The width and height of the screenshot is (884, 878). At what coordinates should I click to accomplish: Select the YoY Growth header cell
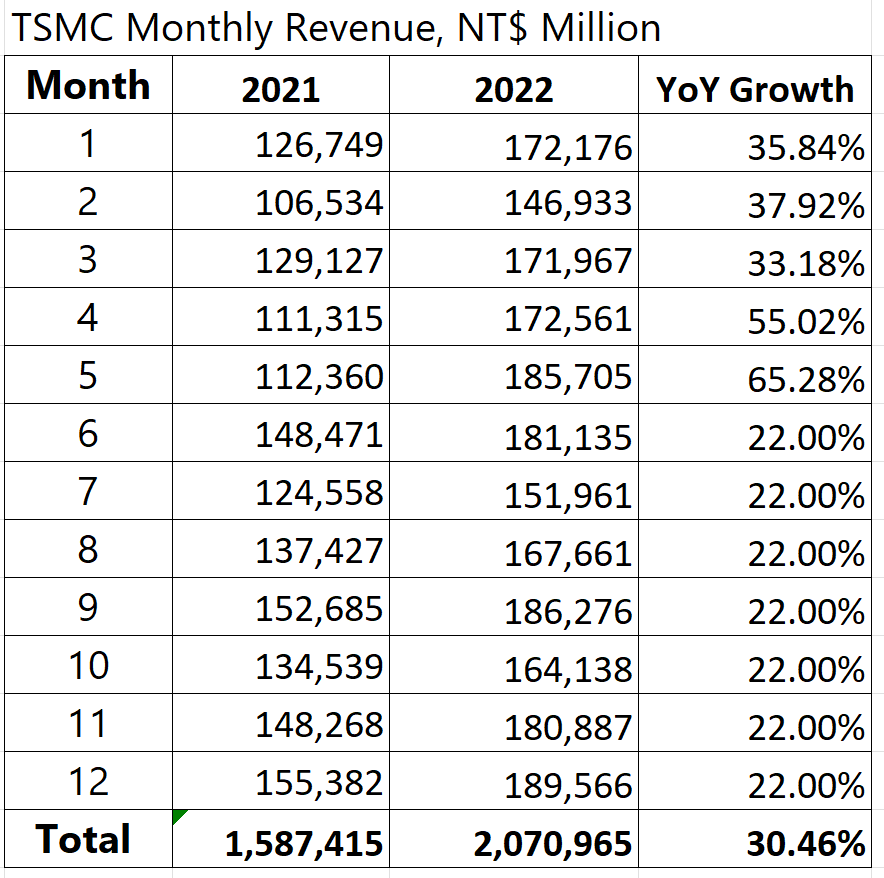click(755, 88)
